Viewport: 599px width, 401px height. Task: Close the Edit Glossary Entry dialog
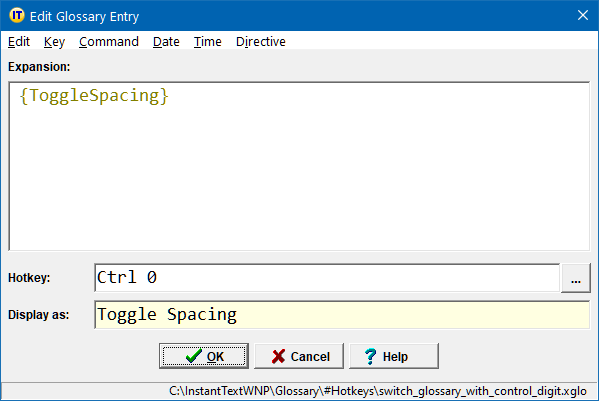coord(583,15)
